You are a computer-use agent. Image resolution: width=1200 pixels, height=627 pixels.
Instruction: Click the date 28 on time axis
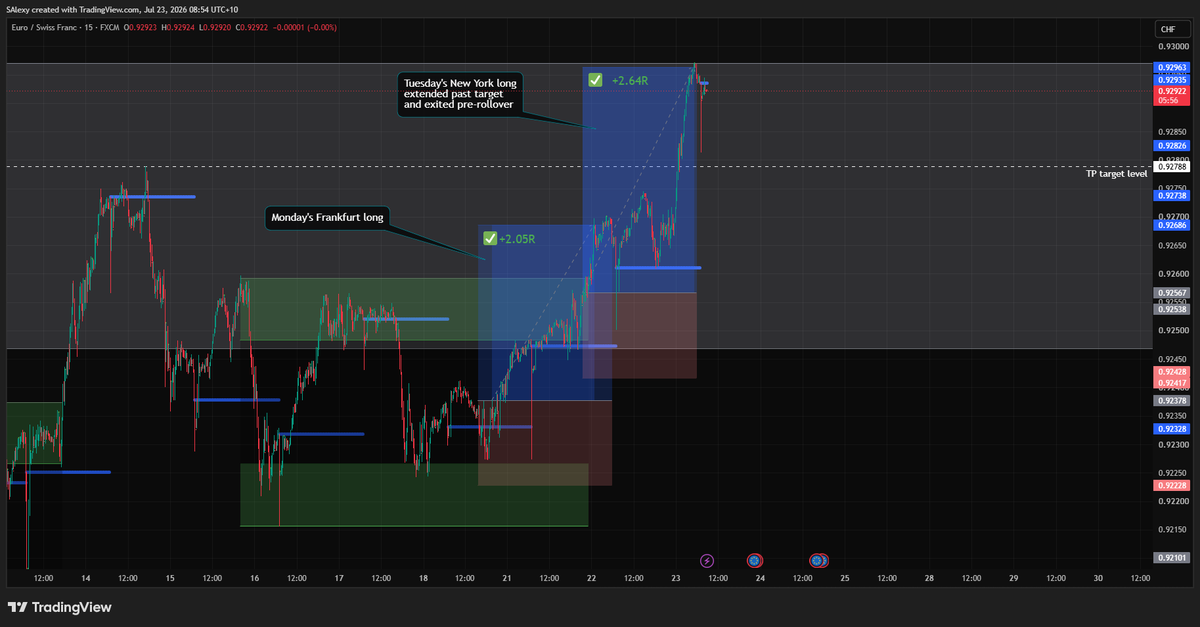click(929, 578)
